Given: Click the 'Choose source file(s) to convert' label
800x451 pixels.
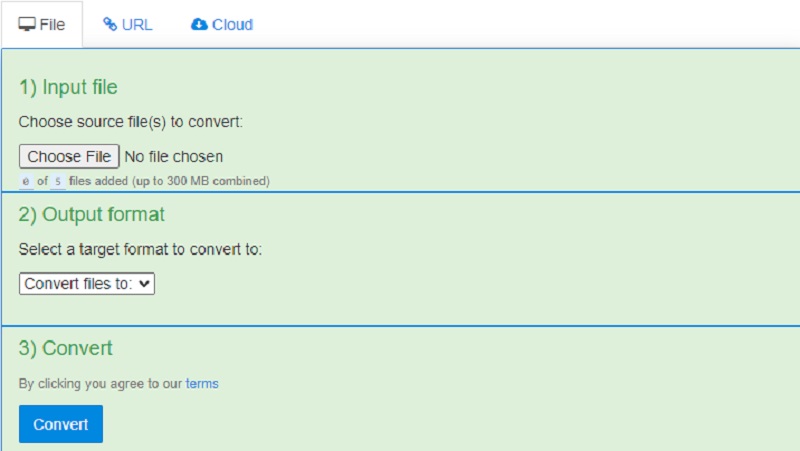Looking at the screenshot, I should [131, 122].
